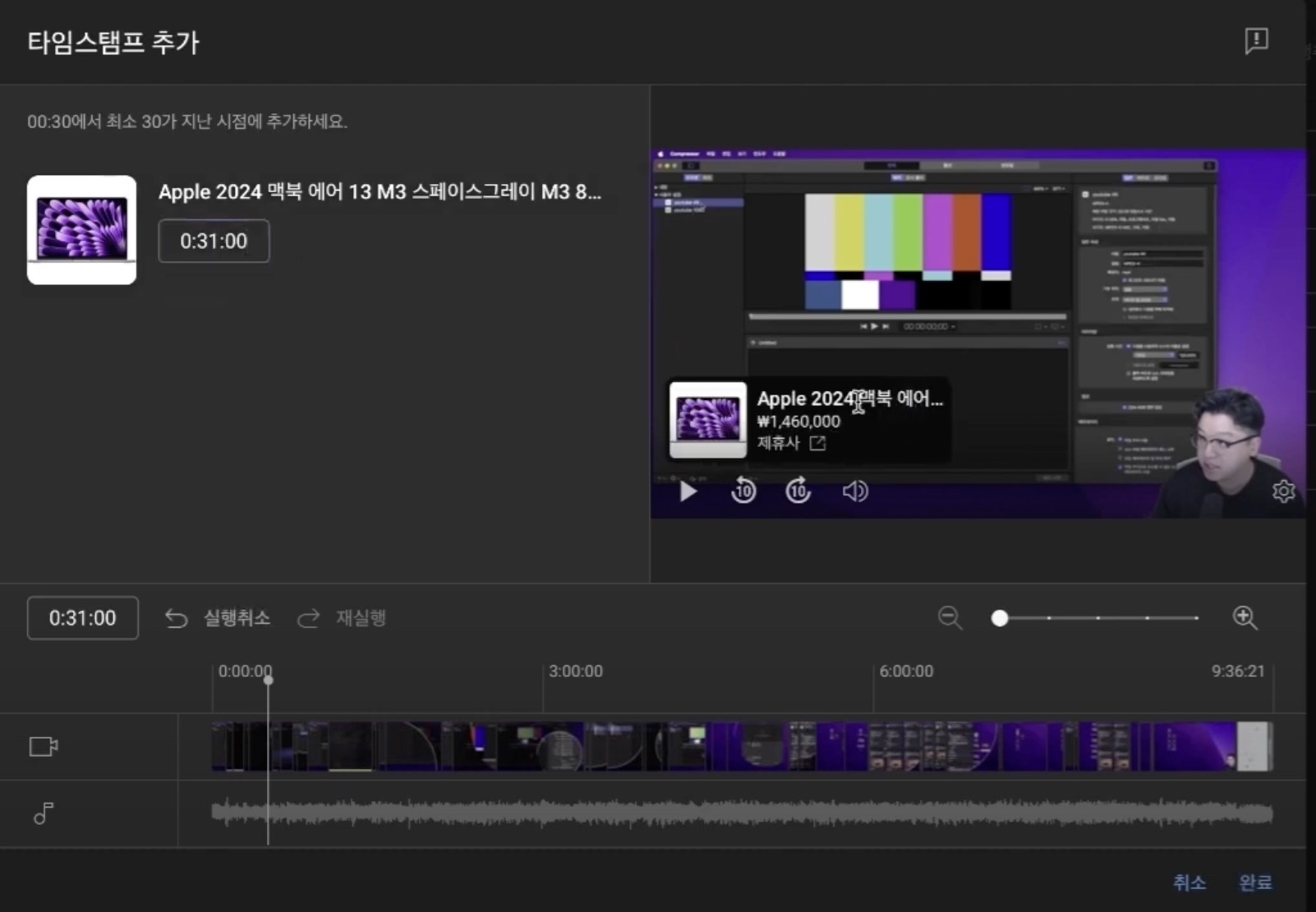Screen dimensions: 1316x912
Task: Select the video track camera icon
Action: pyautogui.click(x=44, y=746)
